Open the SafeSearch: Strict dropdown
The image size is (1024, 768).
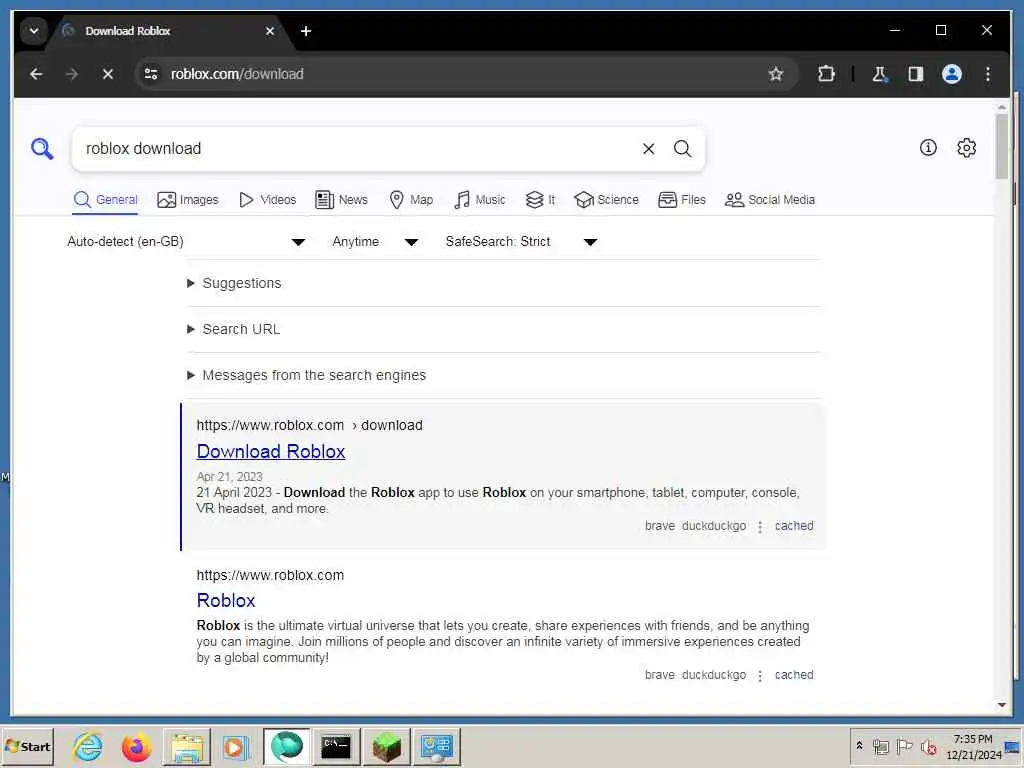pos(521,242)
